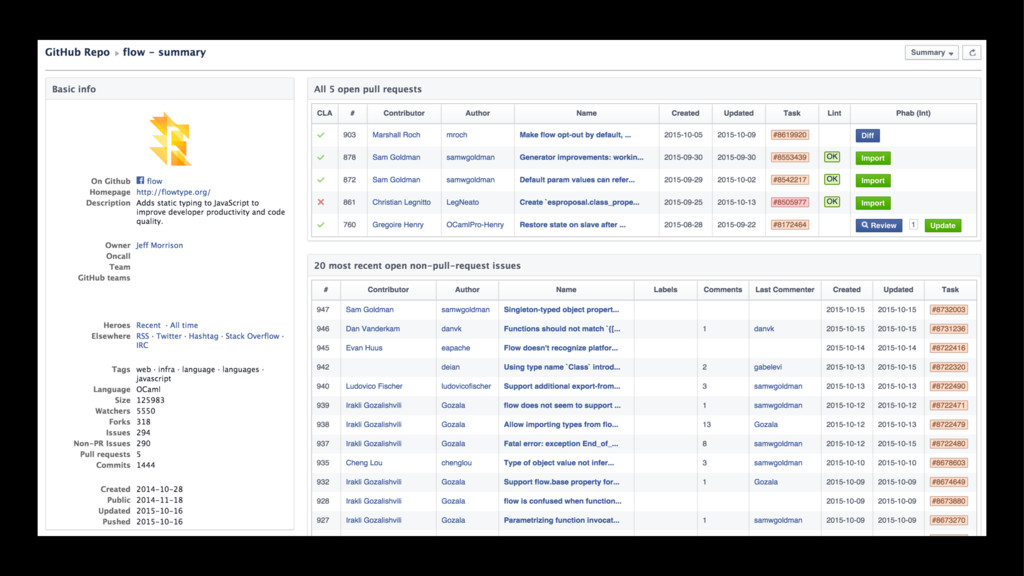Click the OK lint badge for pull 861
The width and height of the screenshot is (1024, 576).
[831, 201]
